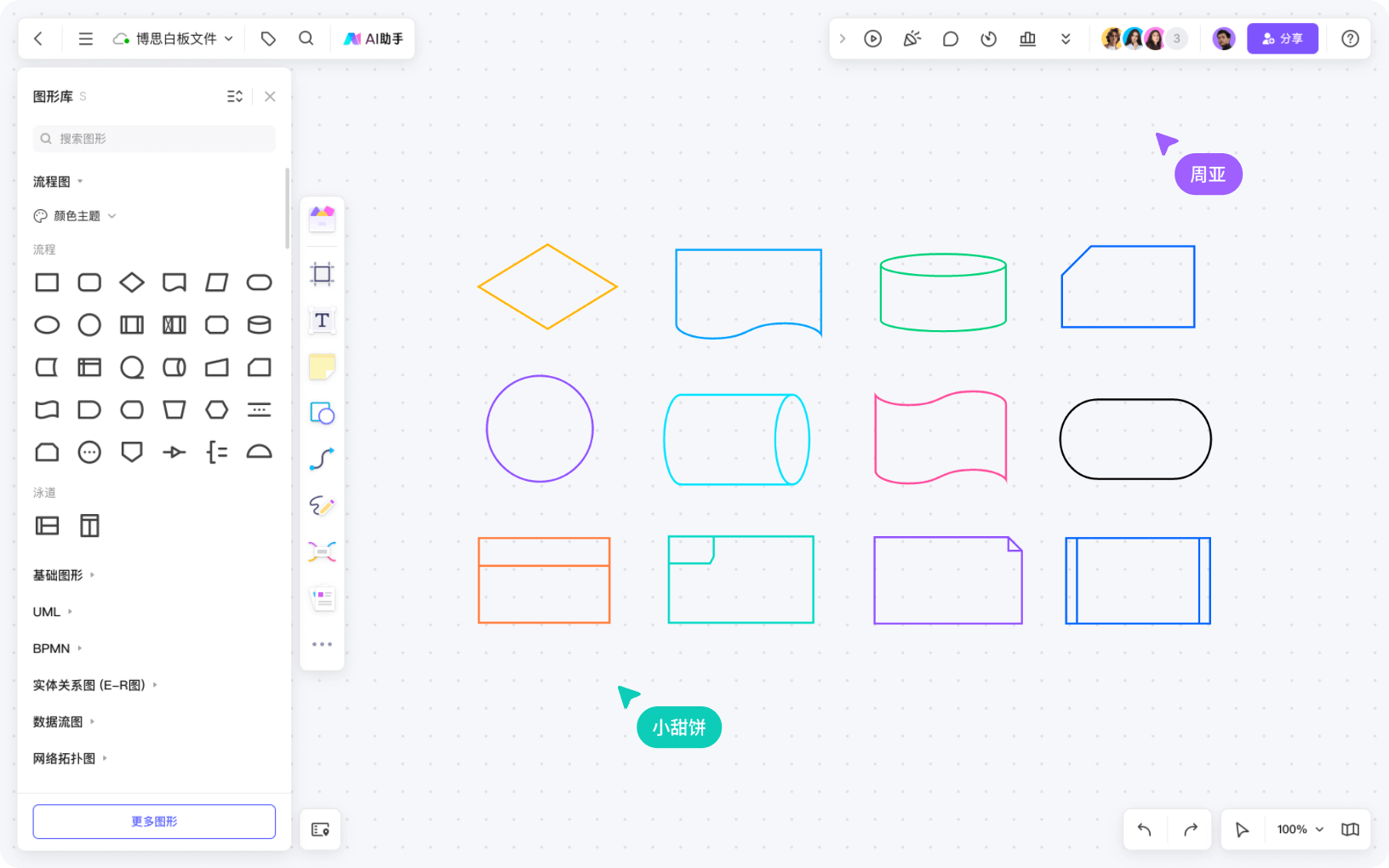Expand the 颜色主题 color theme dropdown
The image size is (1389, 868).
pos(76,216)
